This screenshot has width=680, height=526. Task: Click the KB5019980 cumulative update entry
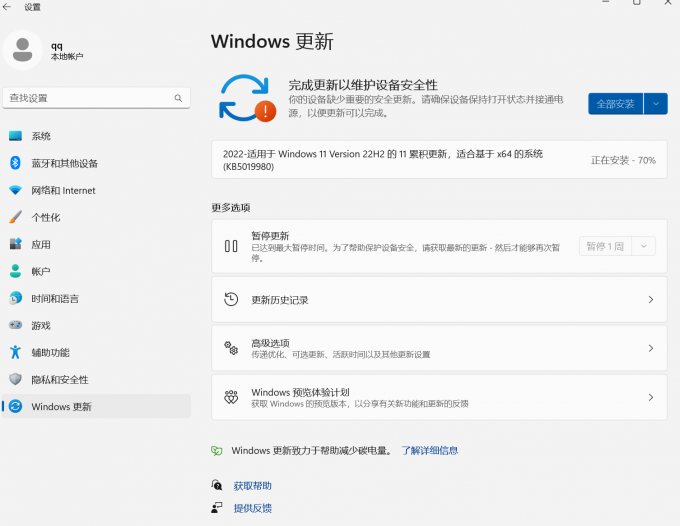[x=439, y=160]
